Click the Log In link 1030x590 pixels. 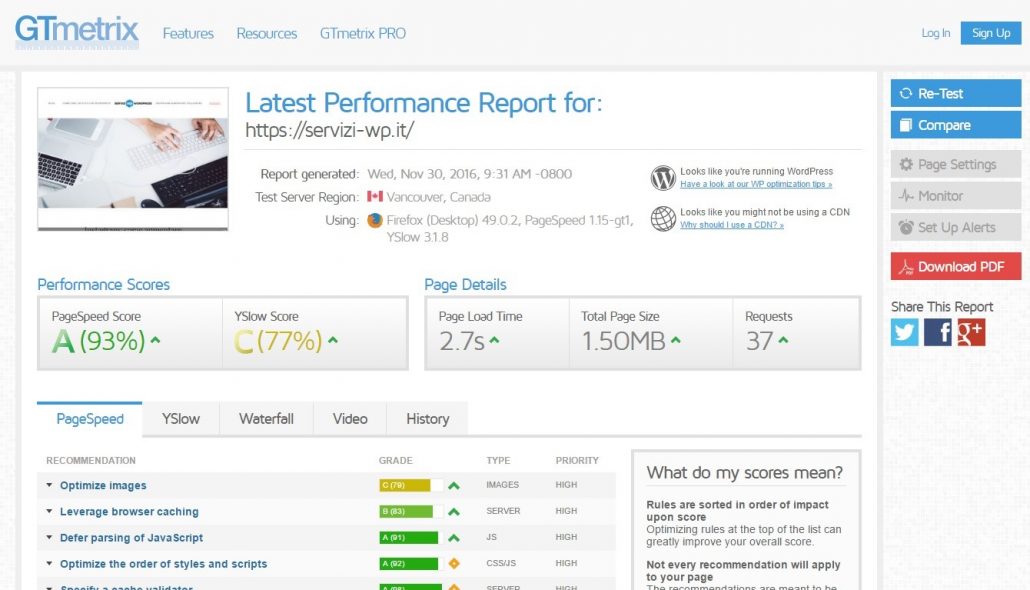[935, 33]
